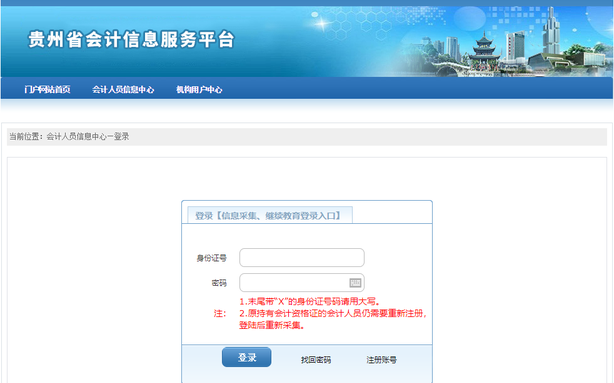
Task: Go to 门户网站首页 in the navigation bar
Action: pyautogui.click(x=47, y=90)
